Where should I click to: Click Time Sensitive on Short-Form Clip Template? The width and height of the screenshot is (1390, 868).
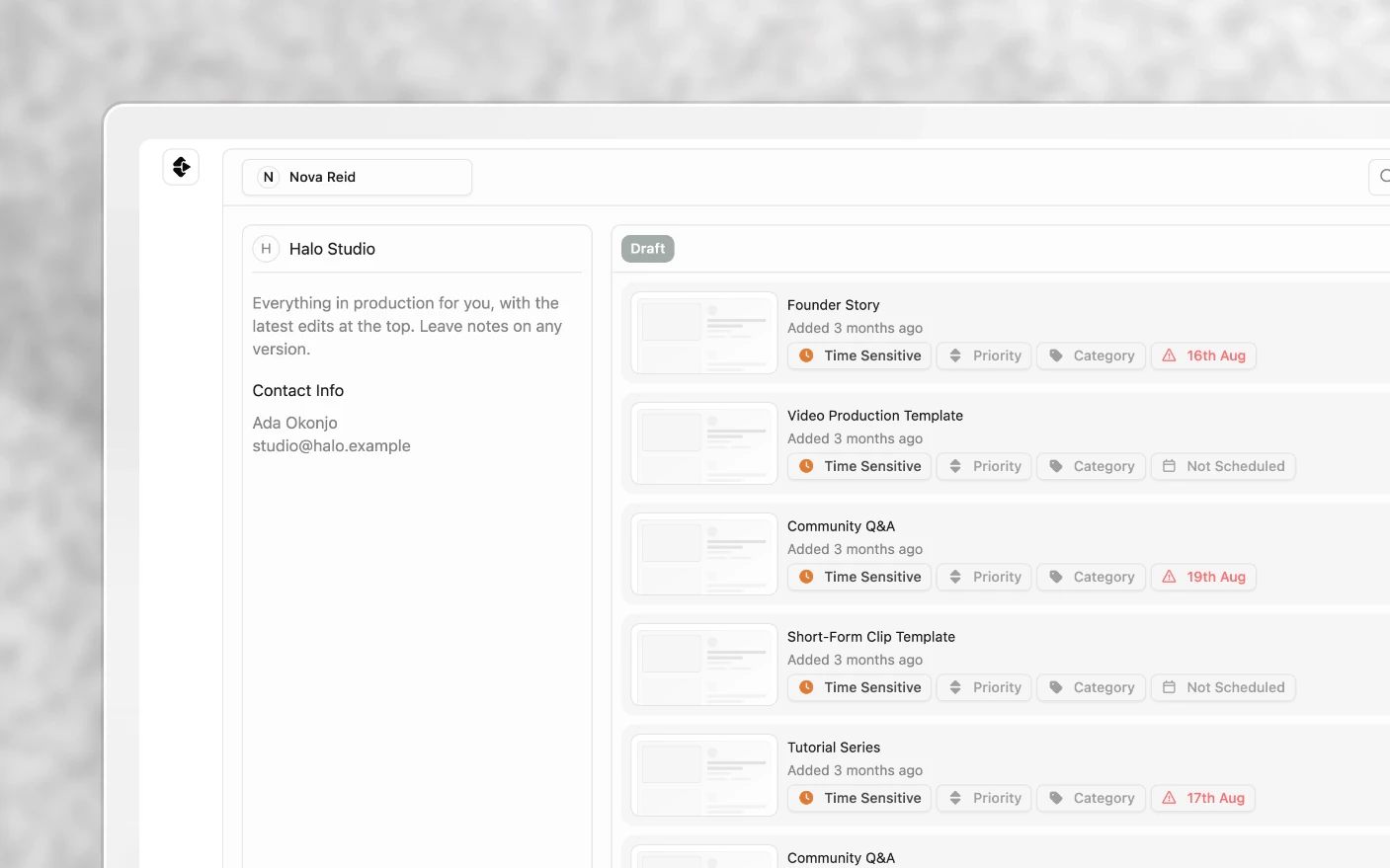click(859, 687)
